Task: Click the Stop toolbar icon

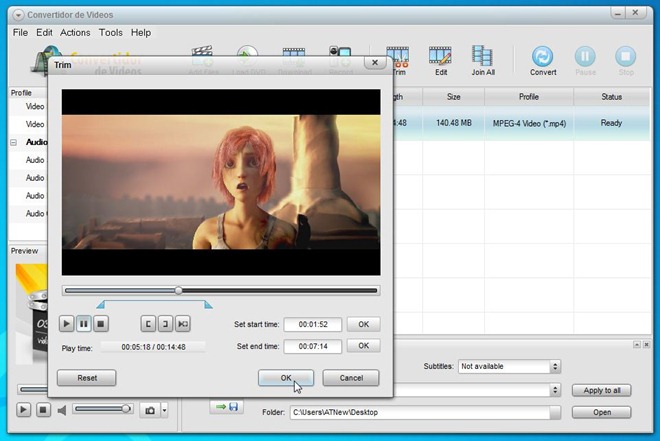Action: tap(625, 61)
